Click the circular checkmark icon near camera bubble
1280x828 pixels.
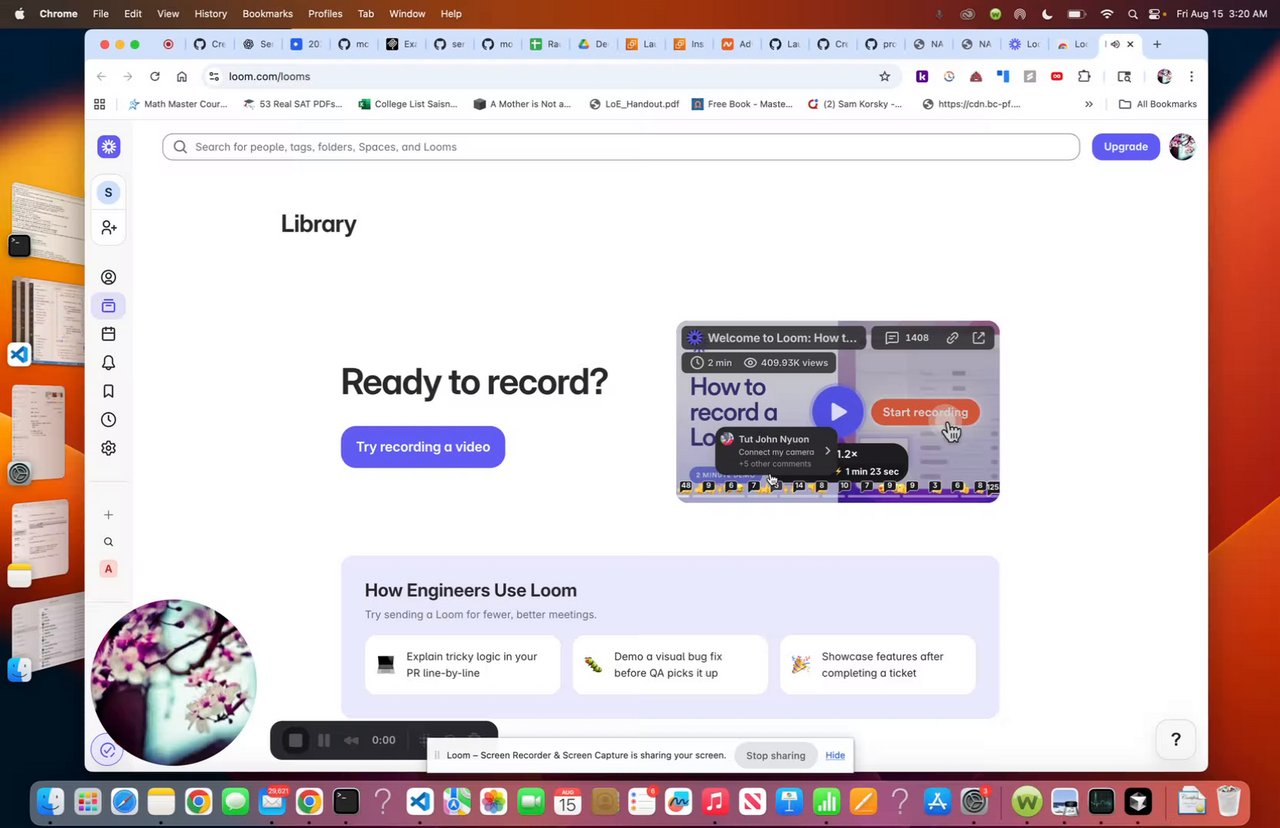pyautogui.click(x=108, y=750)
